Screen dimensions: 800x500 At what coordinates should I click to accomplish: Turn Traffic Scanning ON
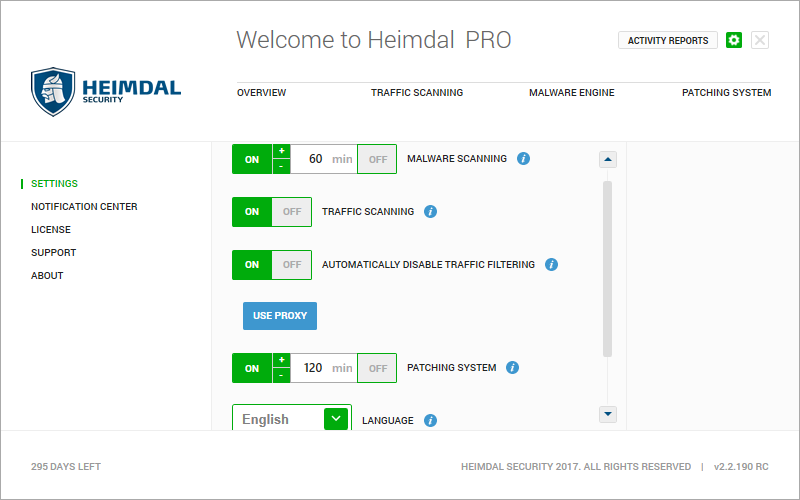click(252, 212)
